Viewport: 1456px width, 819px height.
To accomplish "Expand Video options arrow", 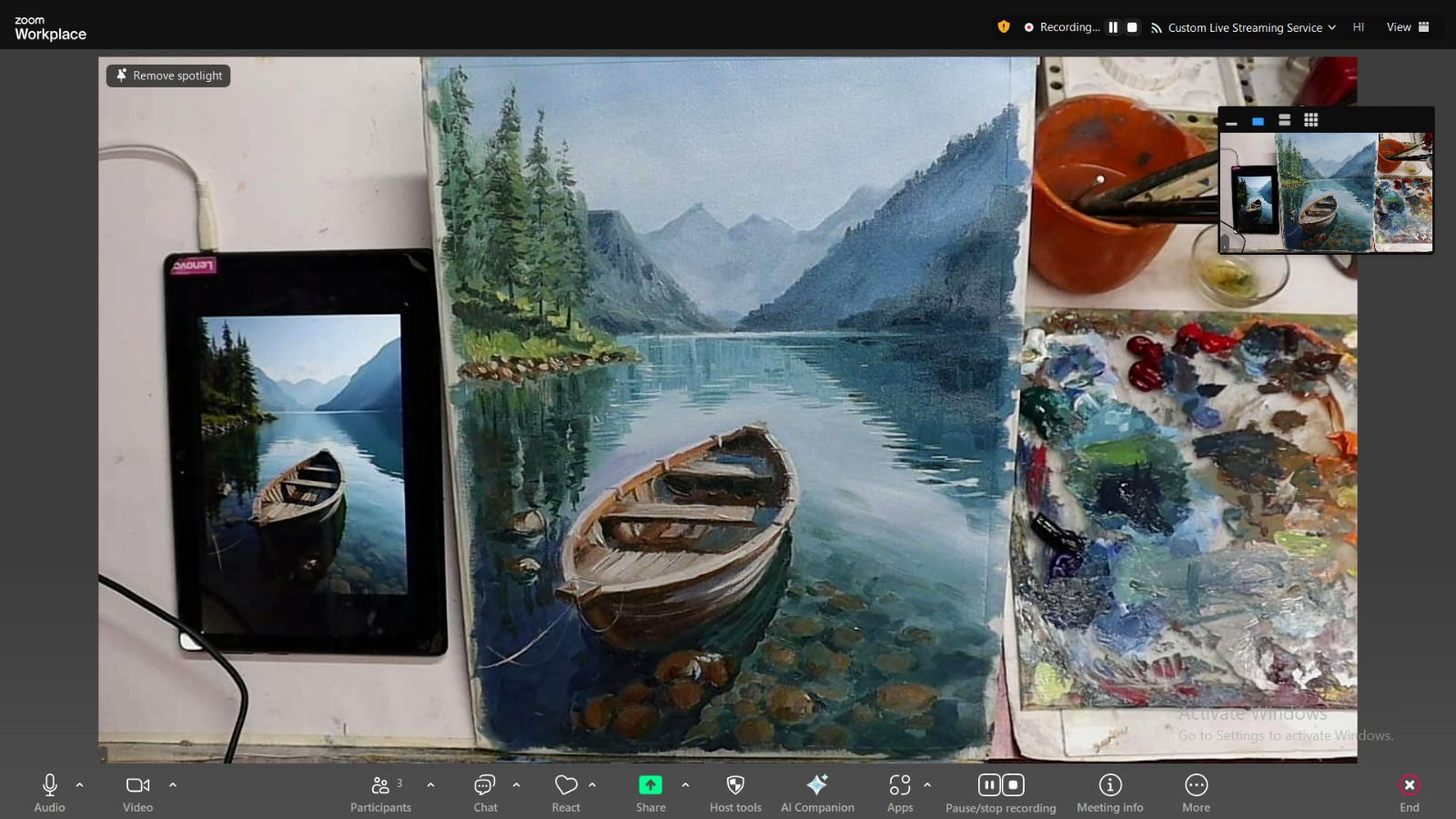I will point(173,784).
